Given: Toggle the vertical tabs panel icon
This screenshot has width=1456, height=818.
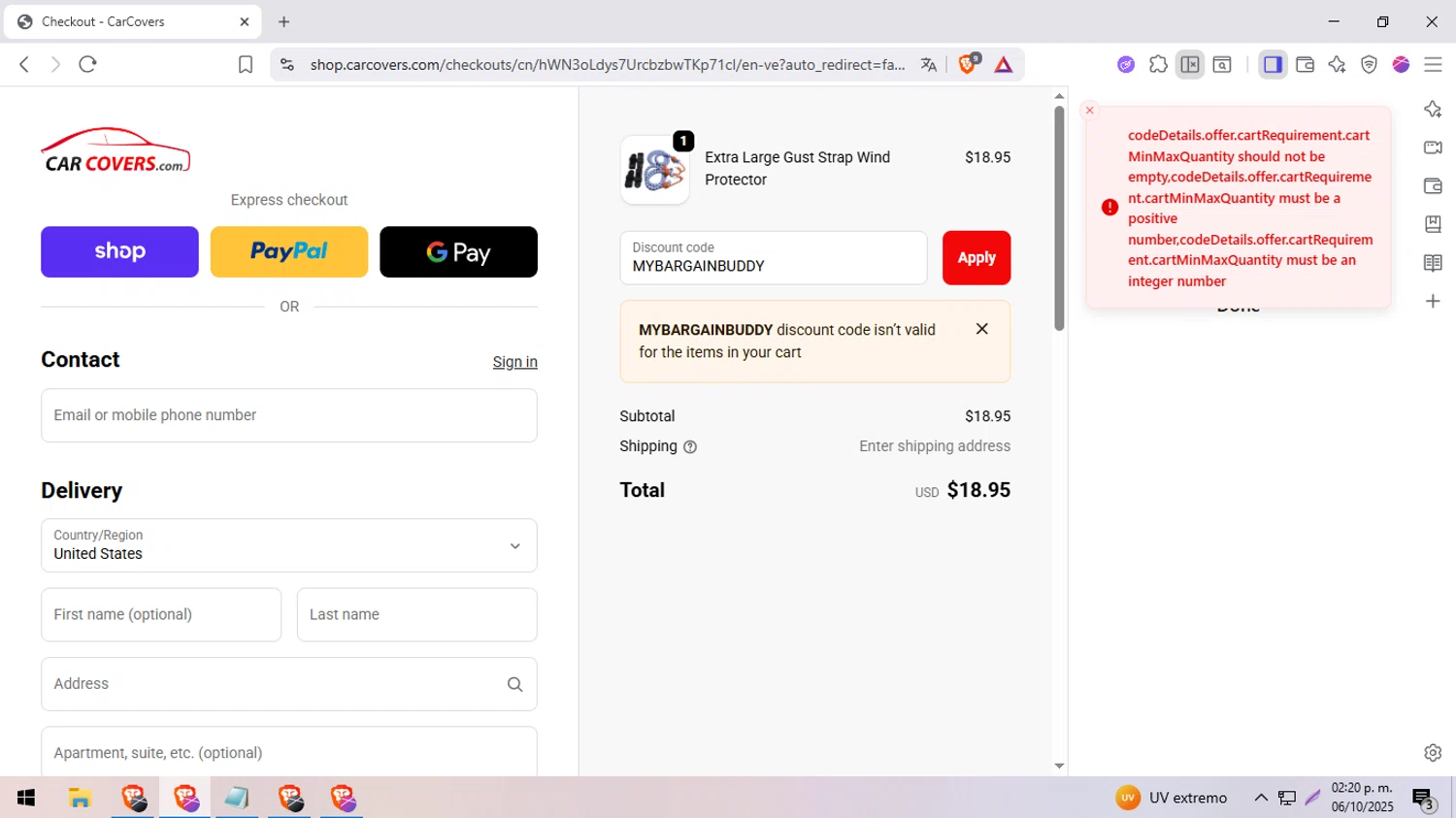Looking at the screenshot, I should coord(1190,64).
